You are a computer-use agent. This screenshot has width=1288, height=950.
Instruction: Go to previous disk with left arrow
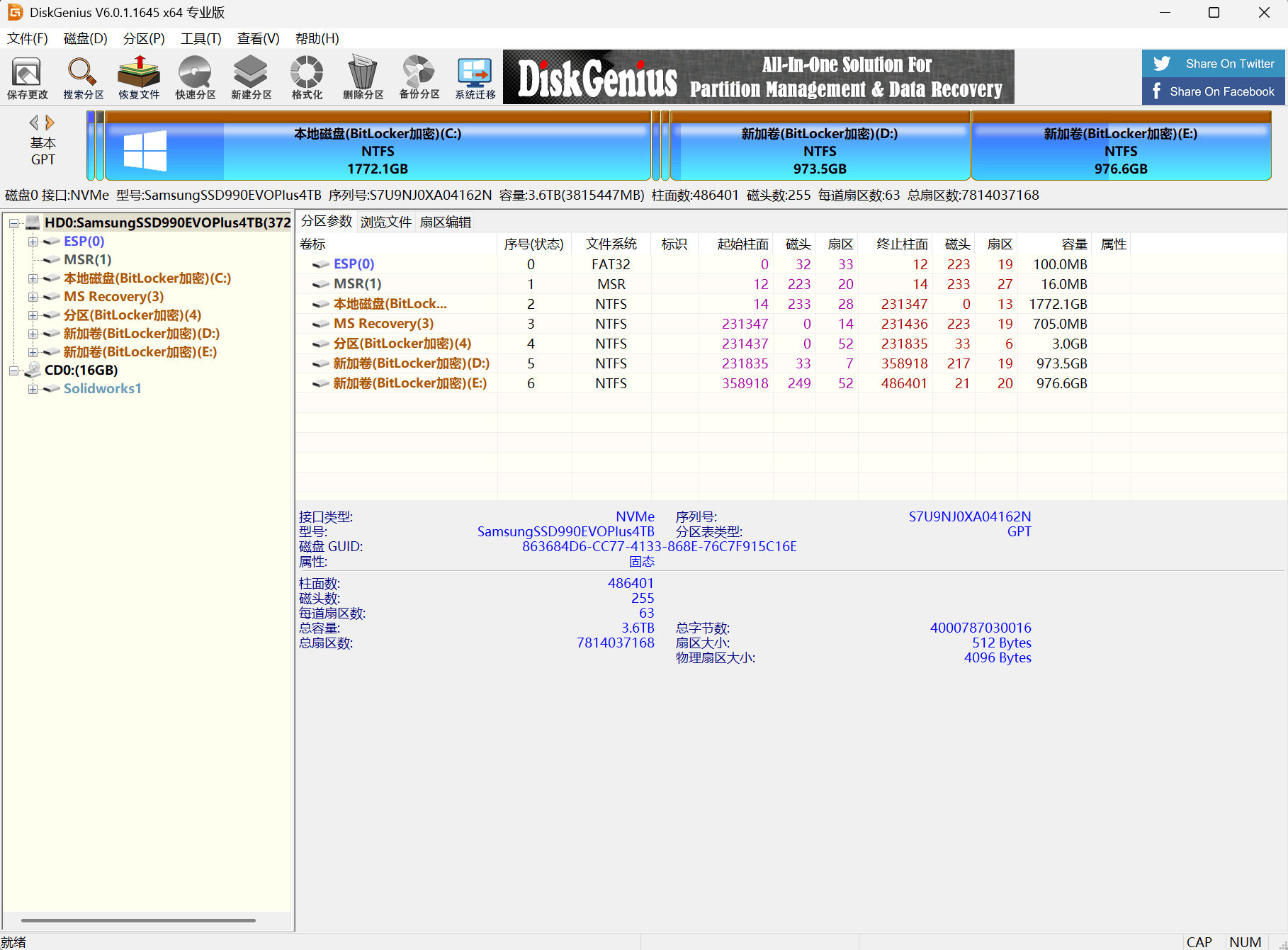[33, 123]
